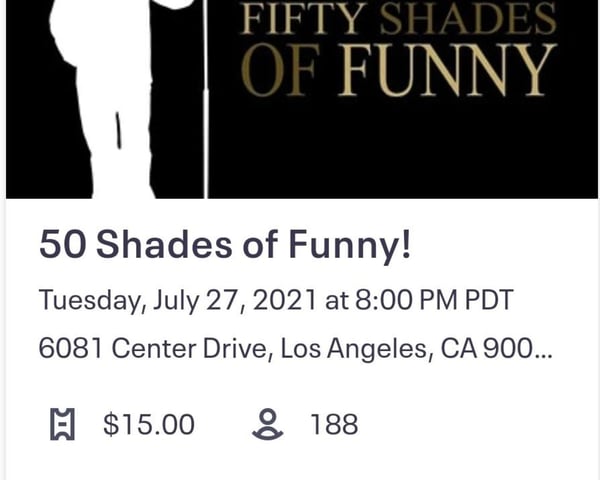This screenshot has width=600, height=480.
Task: Select the $15.00 ticket price
Action: pos(149,424)
